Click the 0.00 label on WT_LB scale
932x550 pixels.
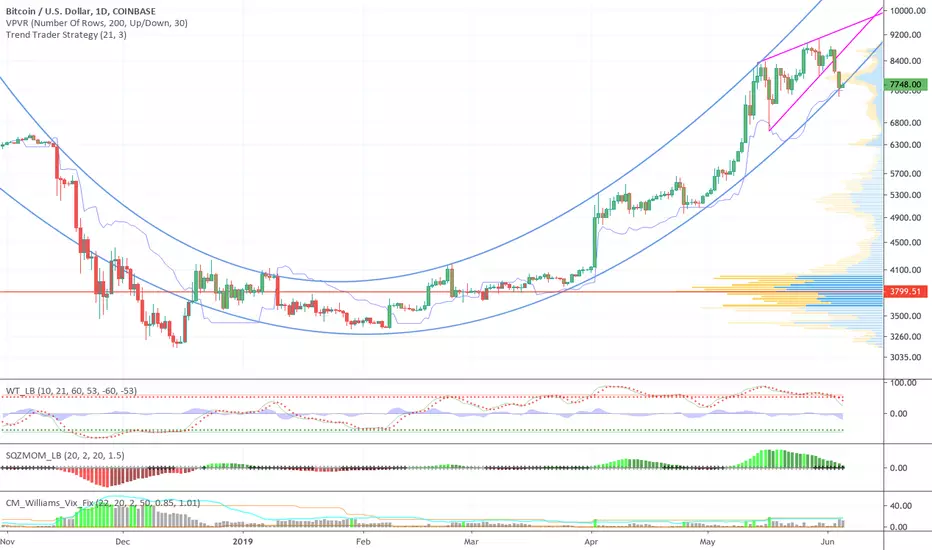pos(899,414)
